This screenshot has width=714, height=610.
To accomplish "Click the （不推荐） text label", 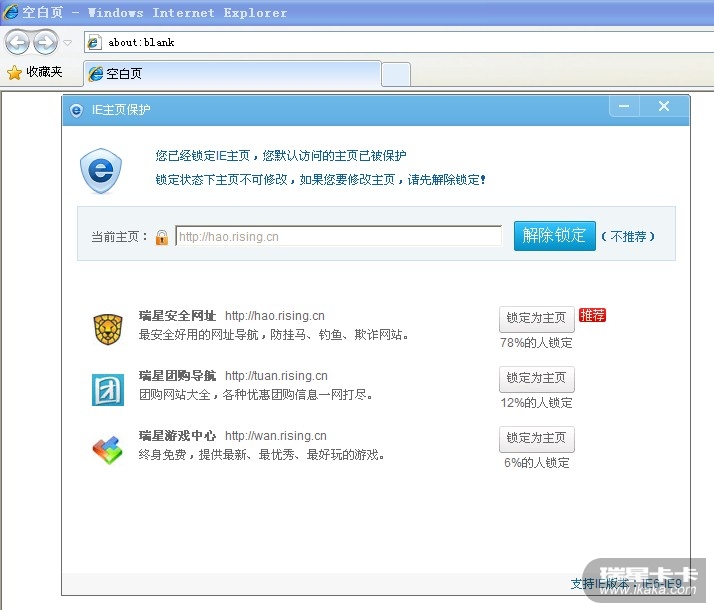I will (628, 236).
